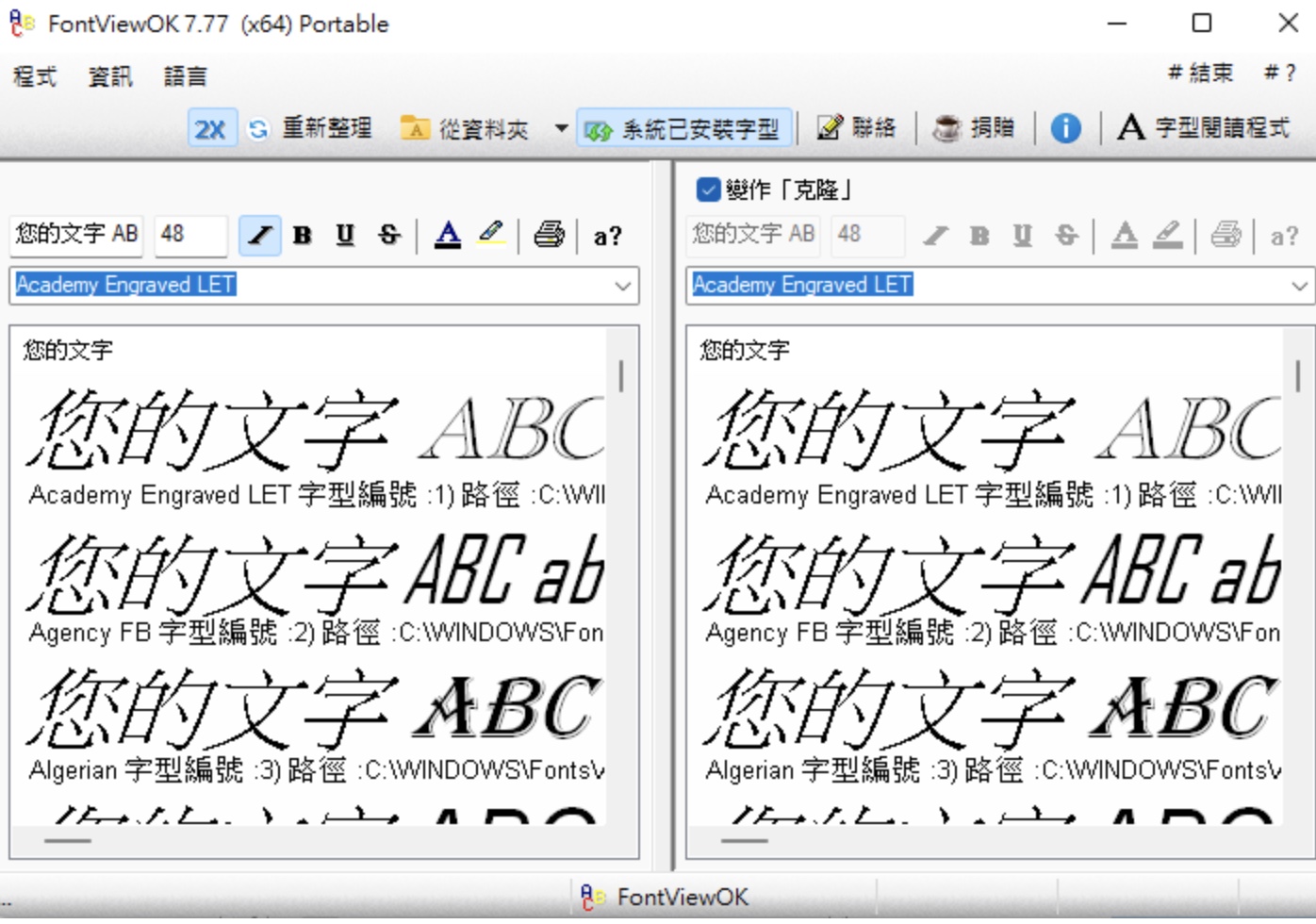Click the left list vertical scrollbar thumb
Viewport: 1316px width, 924px height.
pos(620,375)
